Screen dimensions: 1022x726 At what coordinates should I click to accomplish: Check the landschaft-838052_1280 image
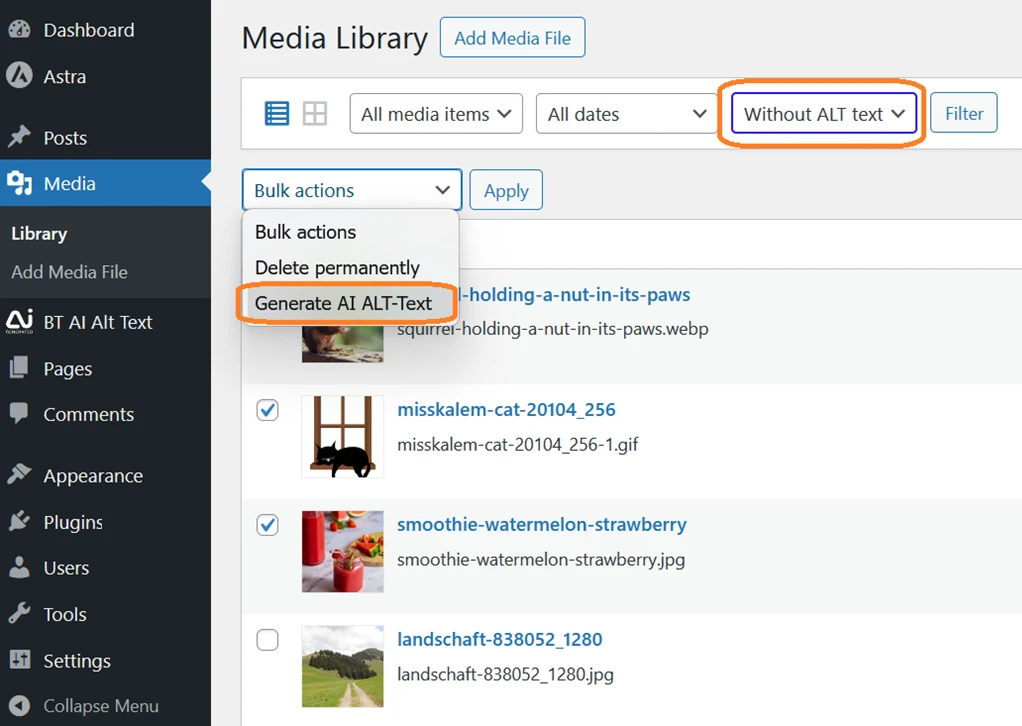point(267,640)
